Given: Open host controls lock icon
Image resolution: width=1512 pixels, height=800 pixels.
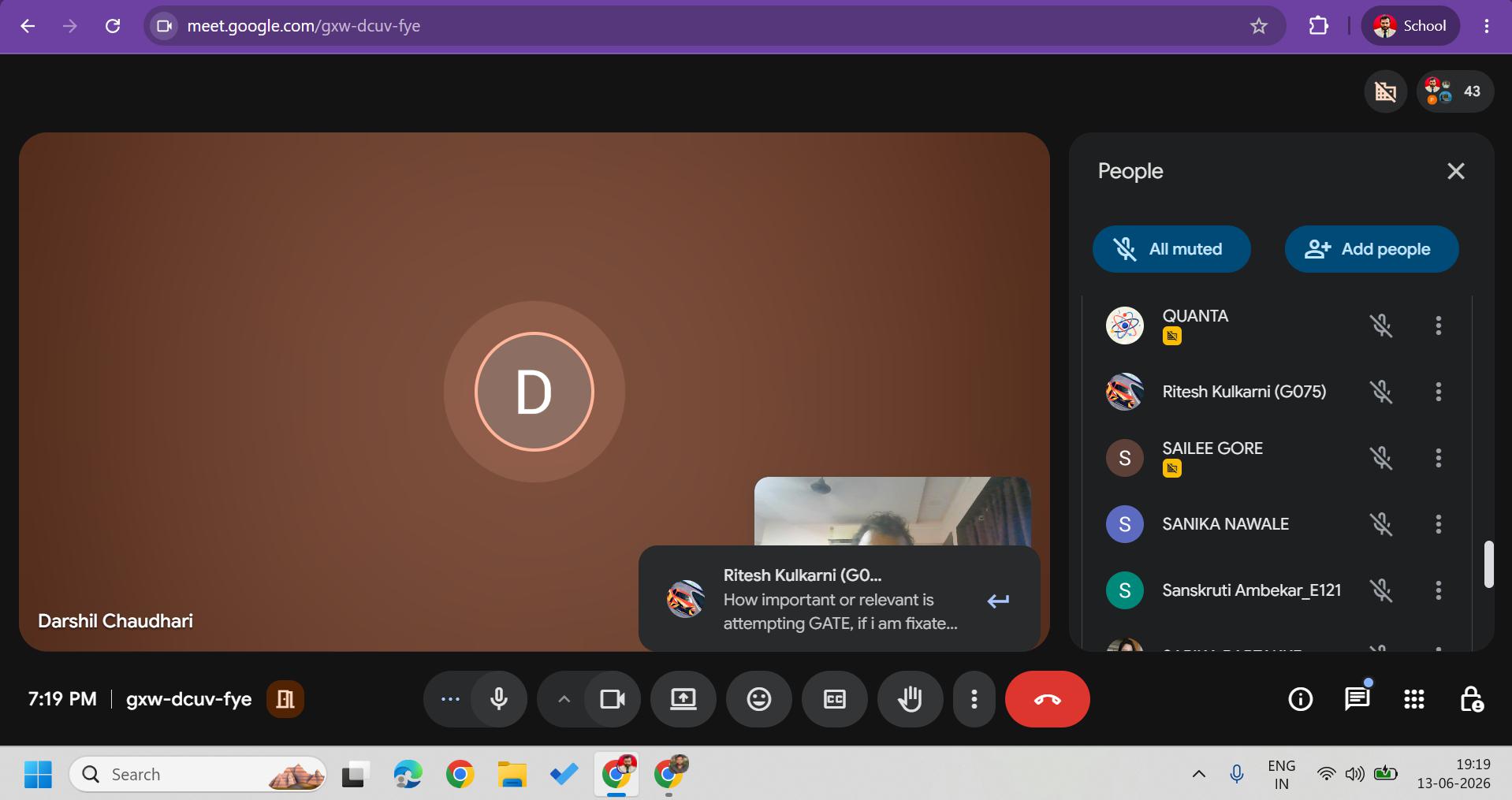Looking at the screenshot, I should (x=1471, y=699).
